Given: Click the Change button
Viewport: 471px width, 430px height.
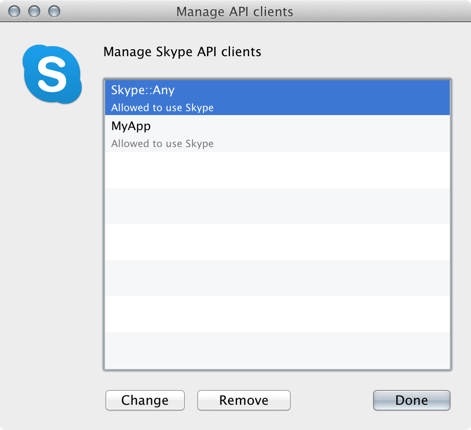Looking at the screenshot, I should [x=145, y=400].
